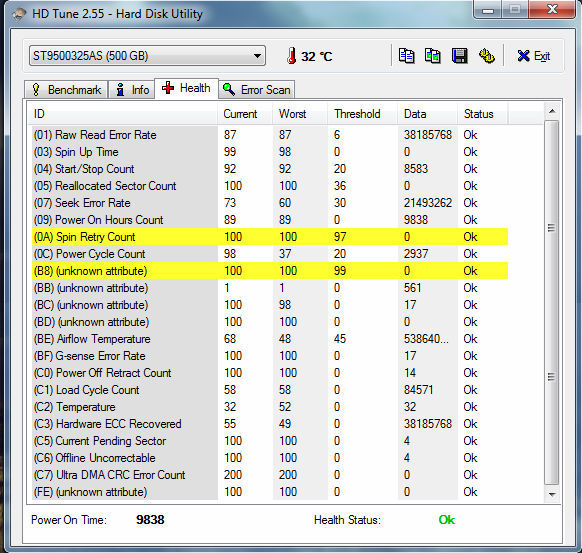The height and width of the screenshot is (553, 582).
Task: Select the (C5) Current Pending Sector row
Action: [270, 441]
